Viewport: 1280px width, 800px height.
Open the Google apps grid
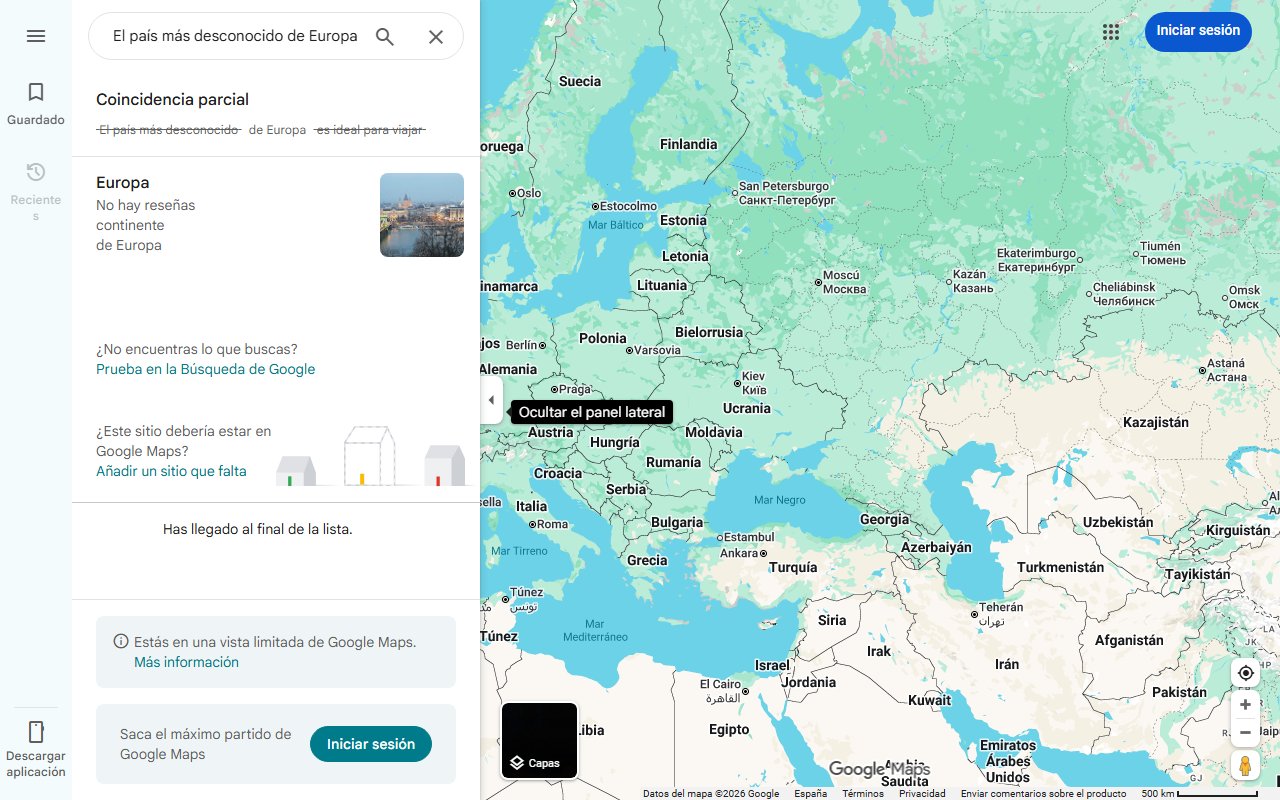[1111, 32]
